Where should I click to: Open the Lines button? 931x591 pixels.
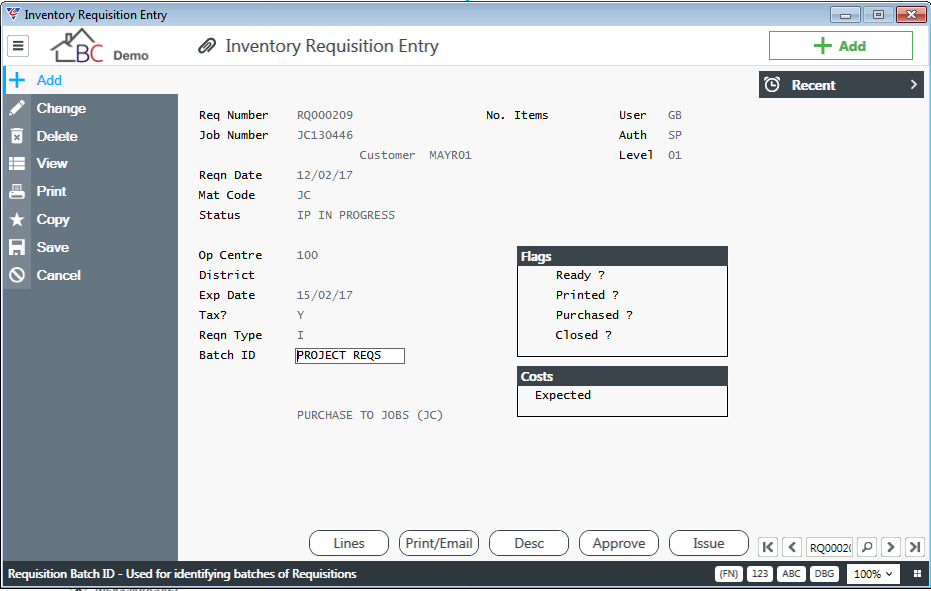coord(349,543)
